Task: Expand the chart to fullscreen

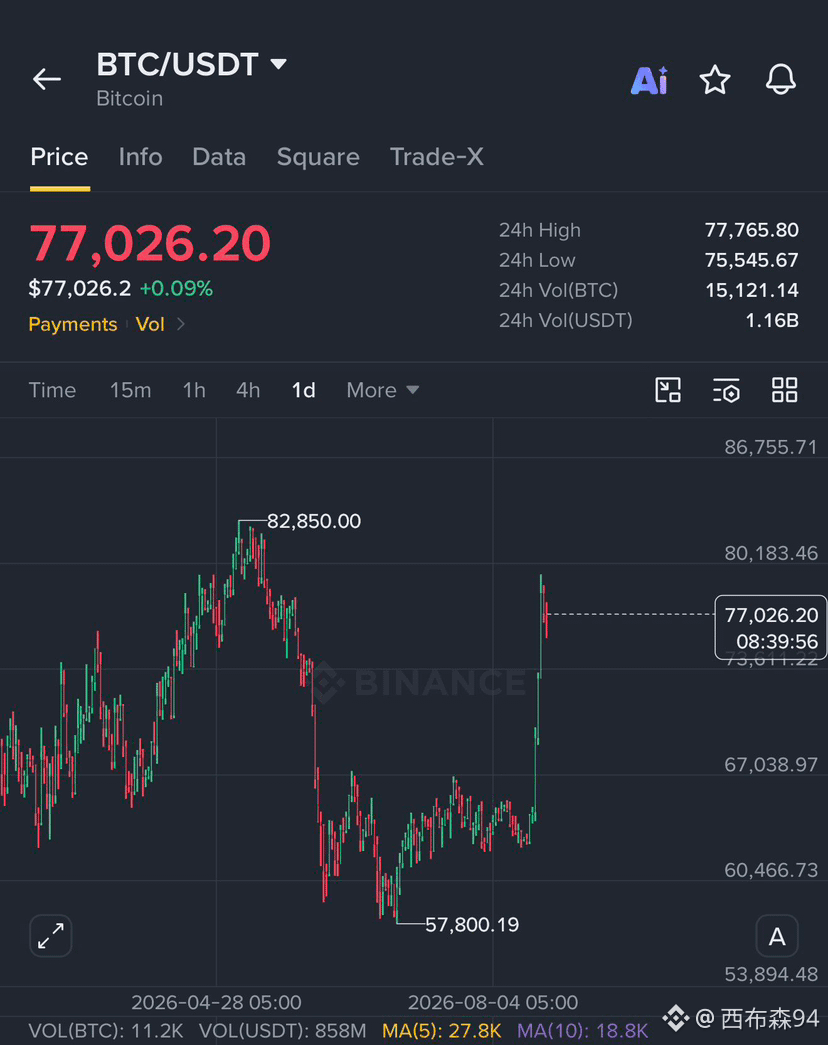Action: pyautogui.click(x=51, y=936)
